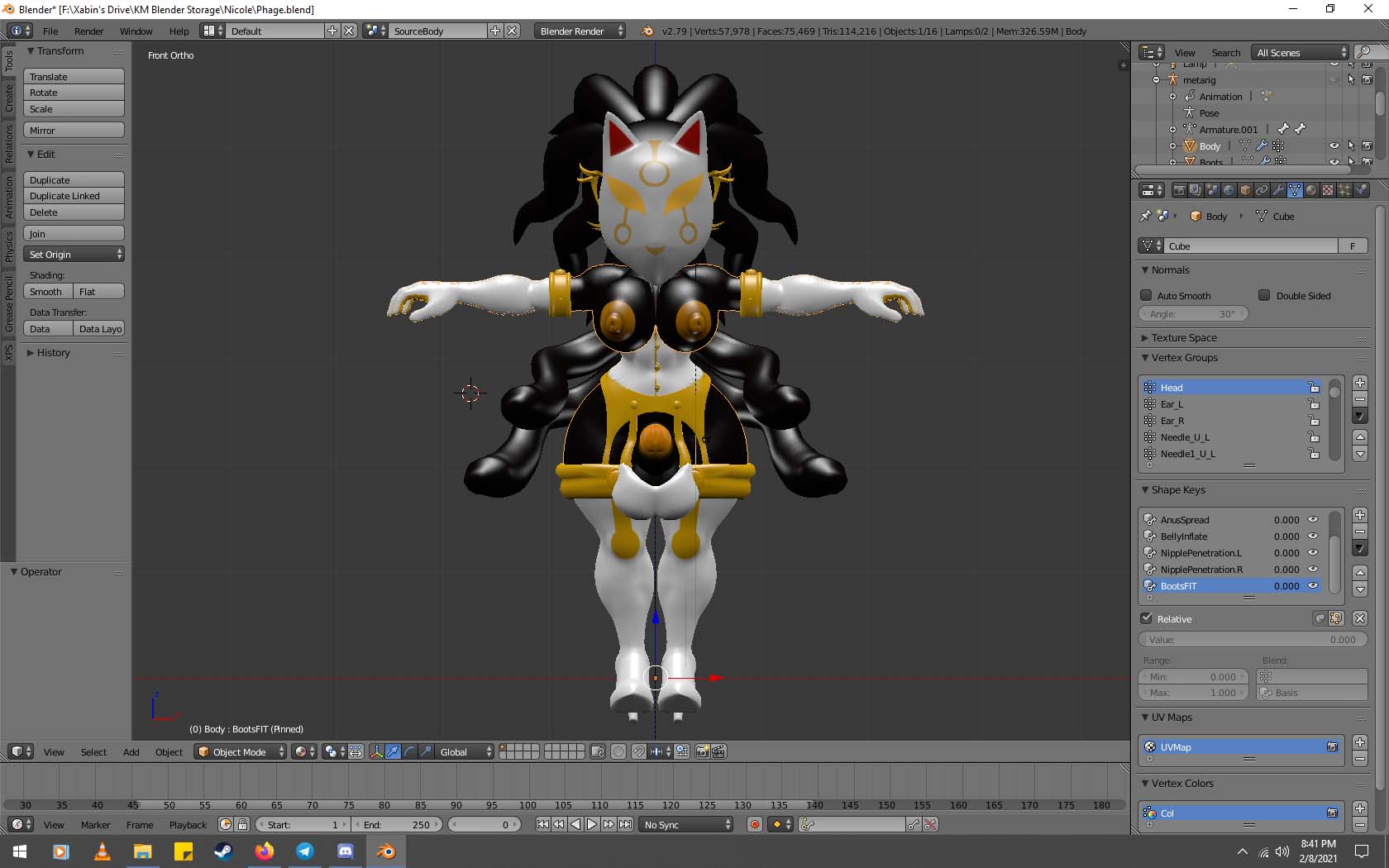Screen dimensions: 1389x868
Task: Toggle visibility of AnusSpread shape key
Action: point(1312,520)
